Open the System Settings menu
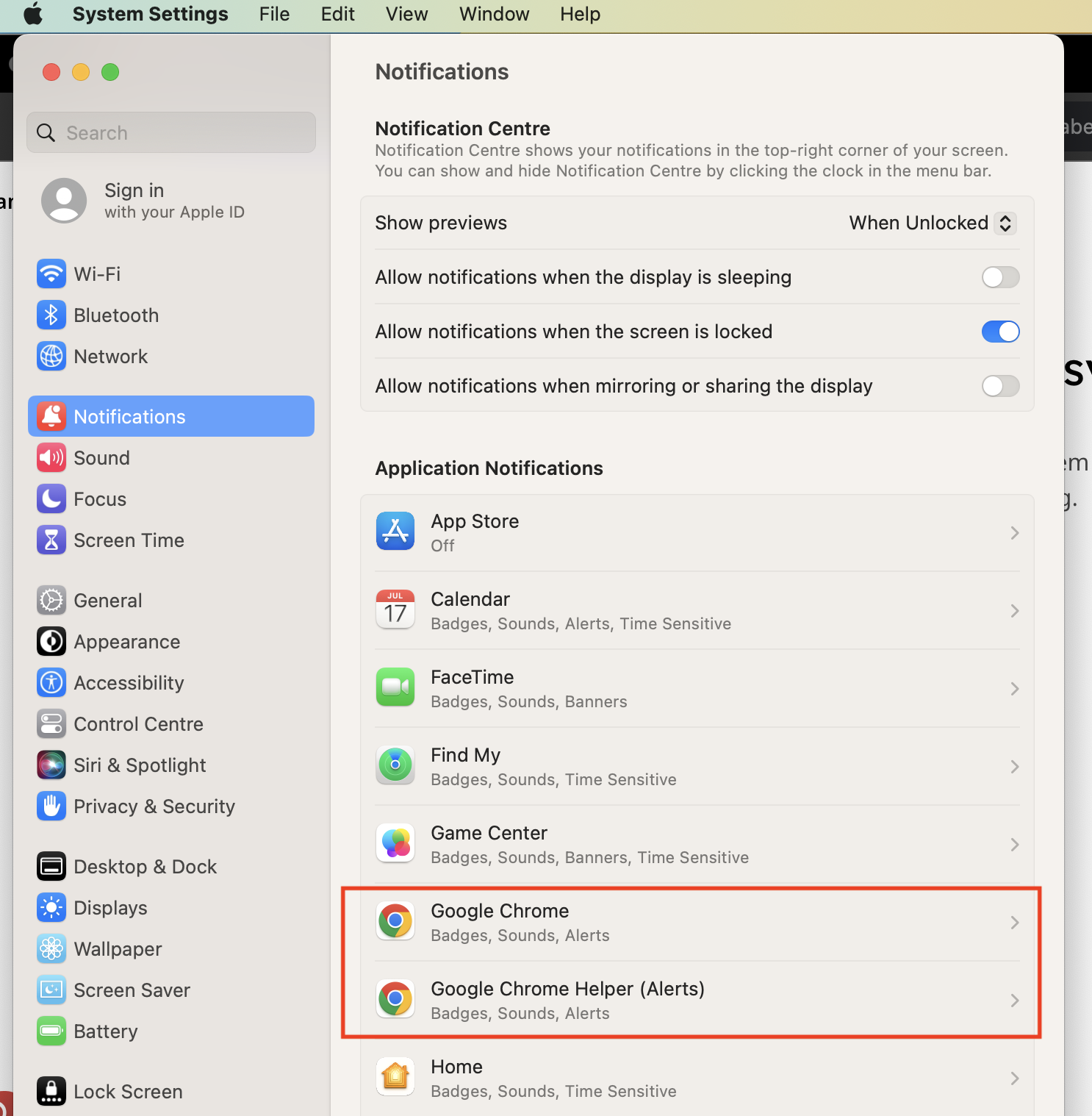Image resolution: width=1092 pixels, height=1116 pixels. point(150,14)
